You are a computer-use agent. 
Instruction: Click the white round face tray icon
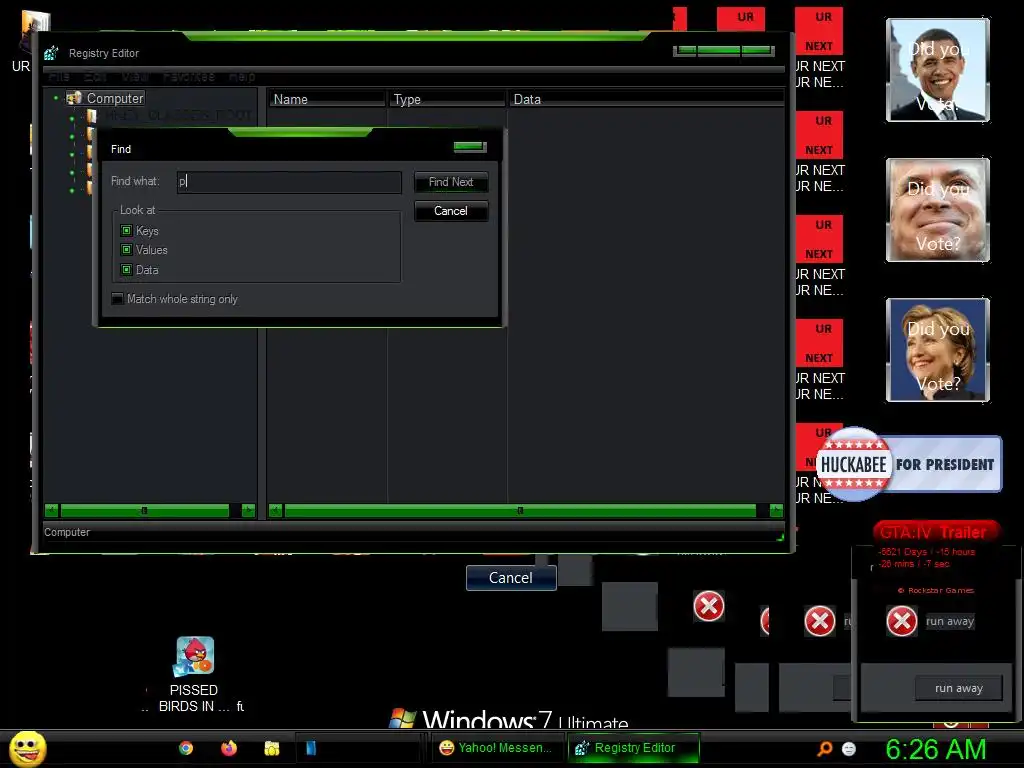click(x=849, y=749)
